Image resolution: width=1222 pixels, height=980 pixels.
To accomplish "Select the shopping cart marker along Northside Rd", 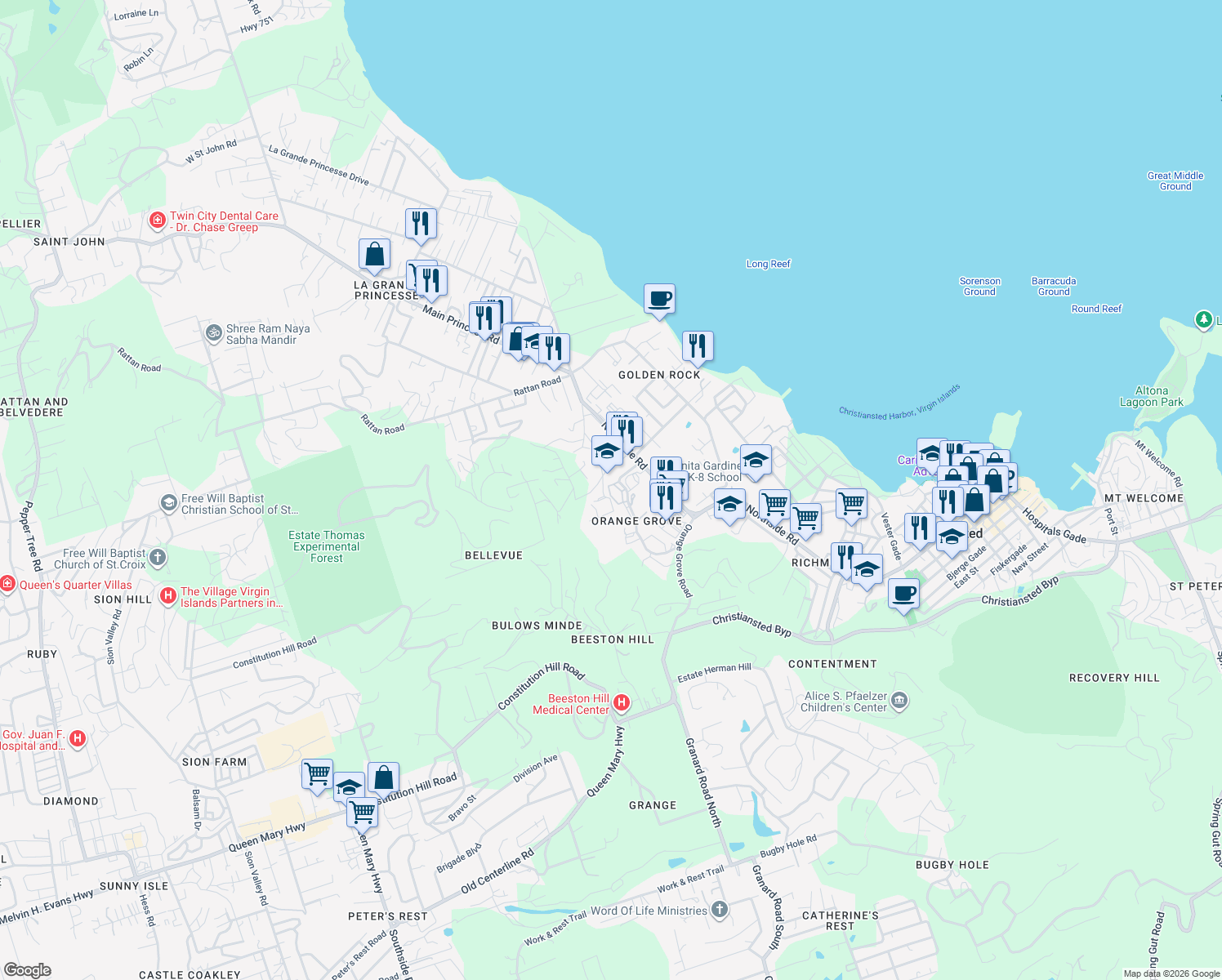I will pos(774,504).
